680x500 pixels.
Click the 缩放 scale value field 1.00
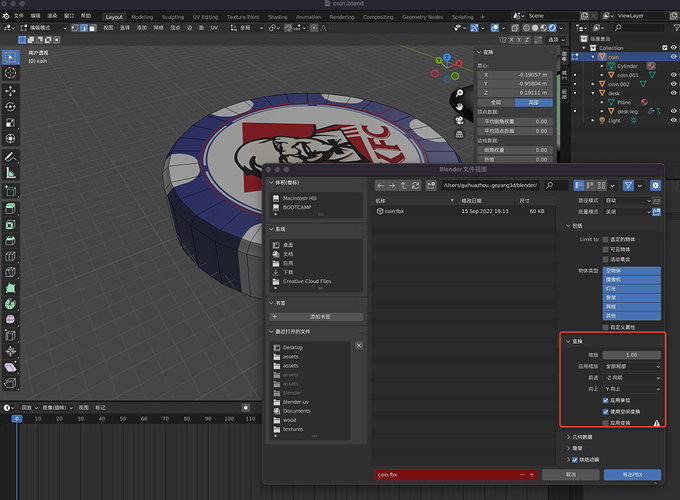[630, 354]
